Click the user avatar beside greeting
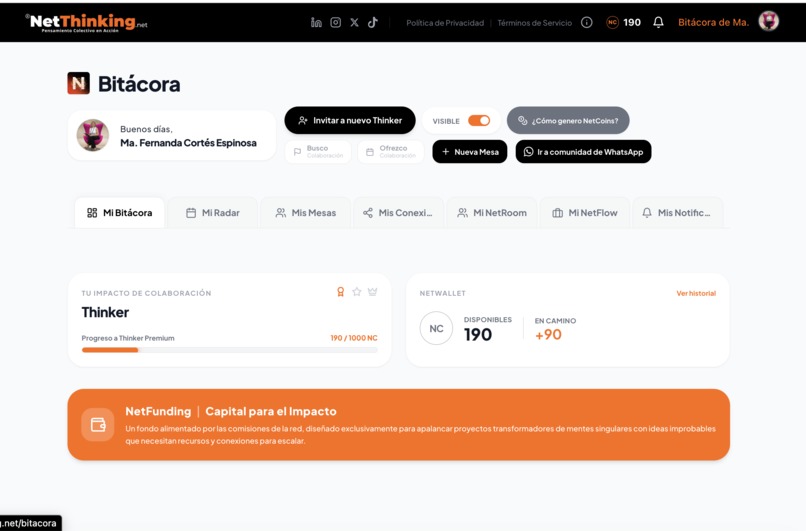Viewport: 806px width, 531px height. pos(93,135)
